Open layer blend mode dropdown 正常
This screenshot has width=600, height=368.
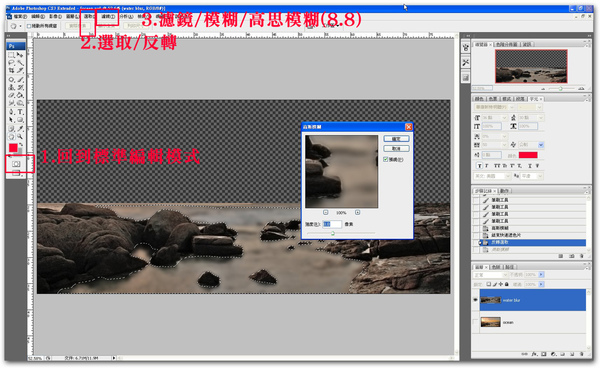491,275
